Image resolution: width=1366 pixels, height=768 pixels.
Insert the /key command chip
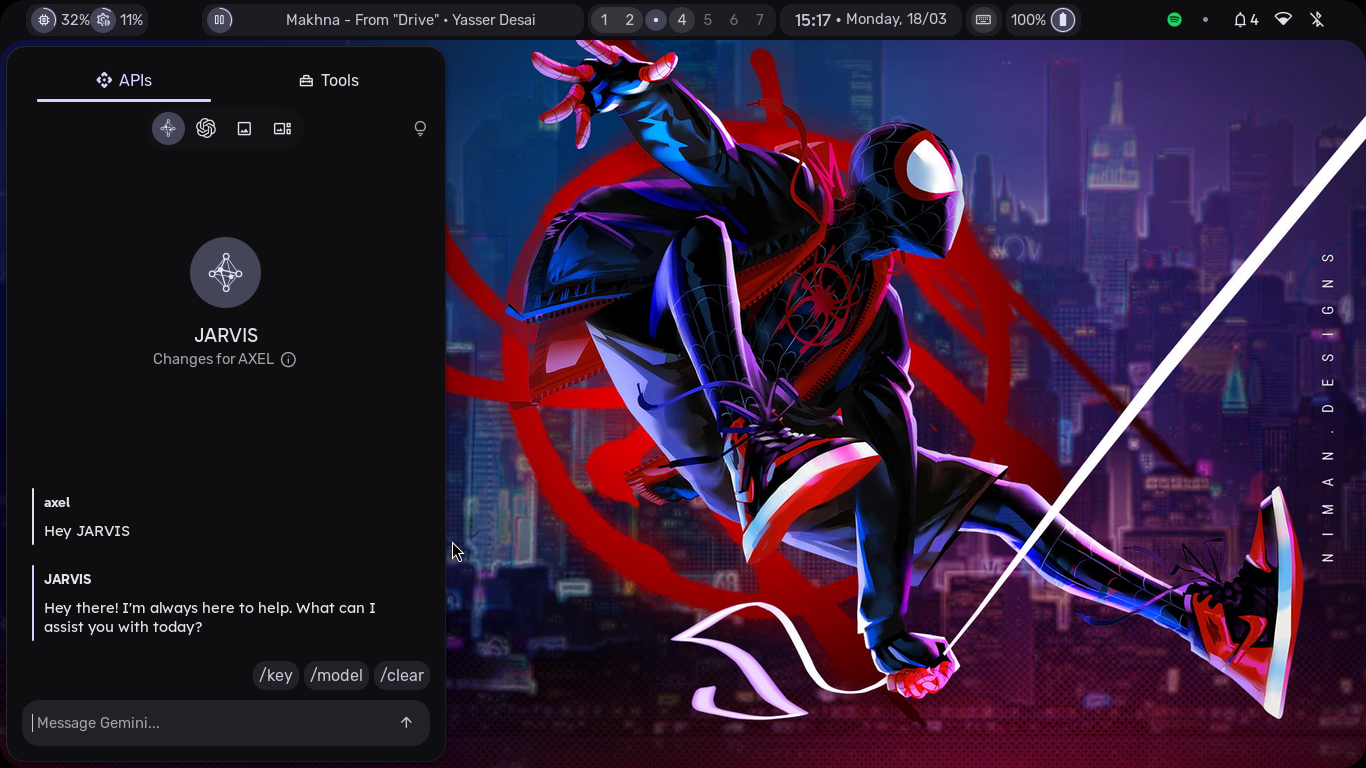pyautogui.click(x=276, y=675)
